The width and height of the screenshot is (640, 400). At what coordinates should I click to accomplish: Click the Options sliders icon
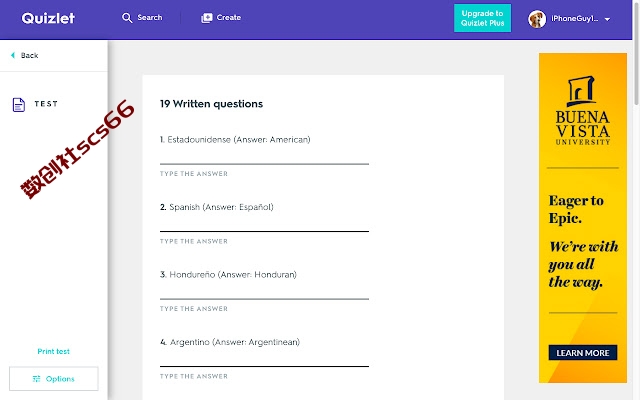pyautogui.click(x=37, y=379)
